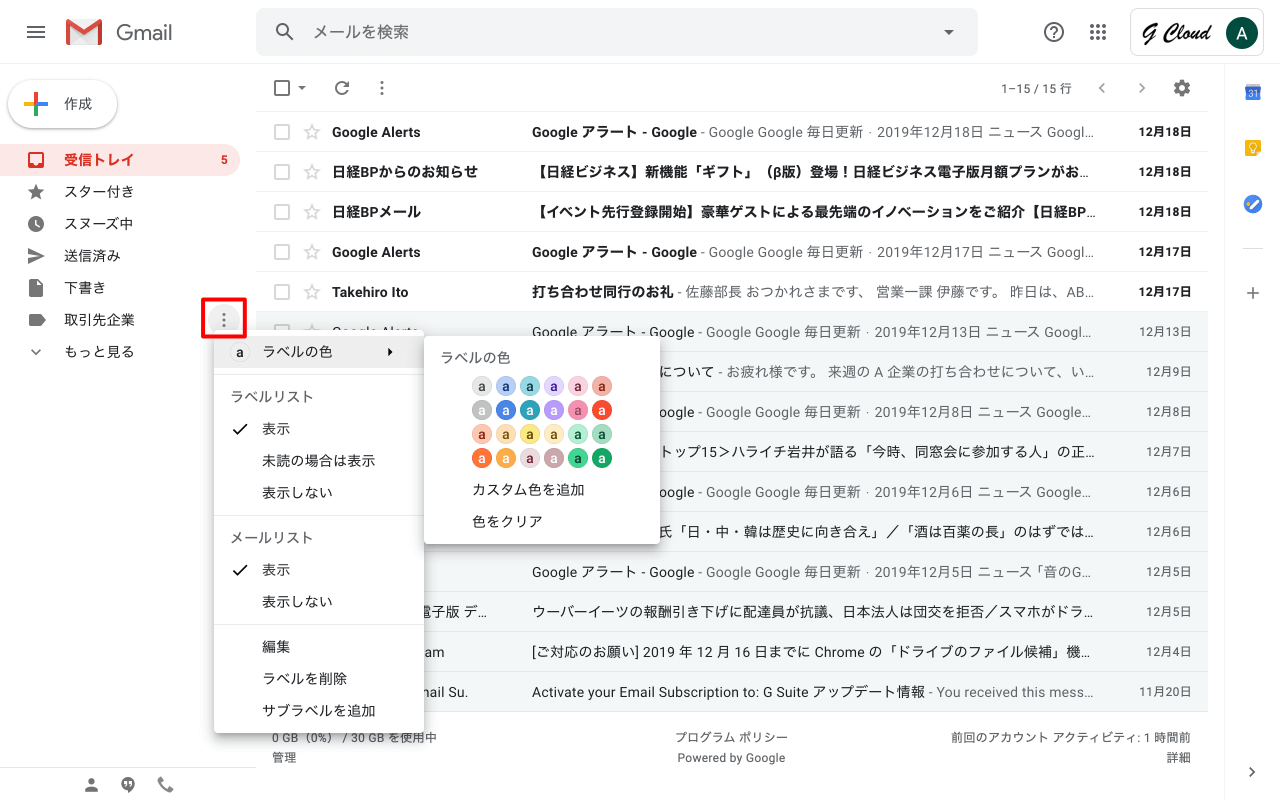Star the 日経BPメール message
The width and height of the screenshot is (1280, 800).
pyautogui.click(x=312, y=212)
